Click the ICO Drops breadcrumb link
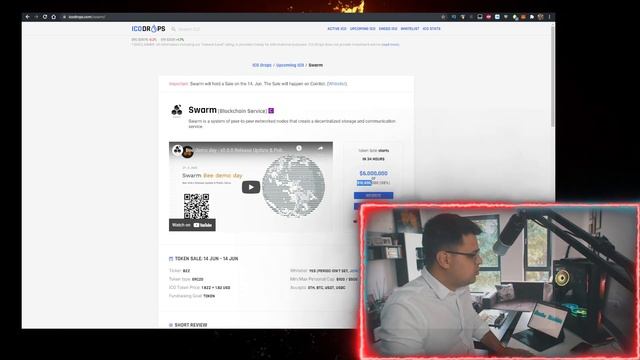640x360 pixels. [x=262, y=65]
